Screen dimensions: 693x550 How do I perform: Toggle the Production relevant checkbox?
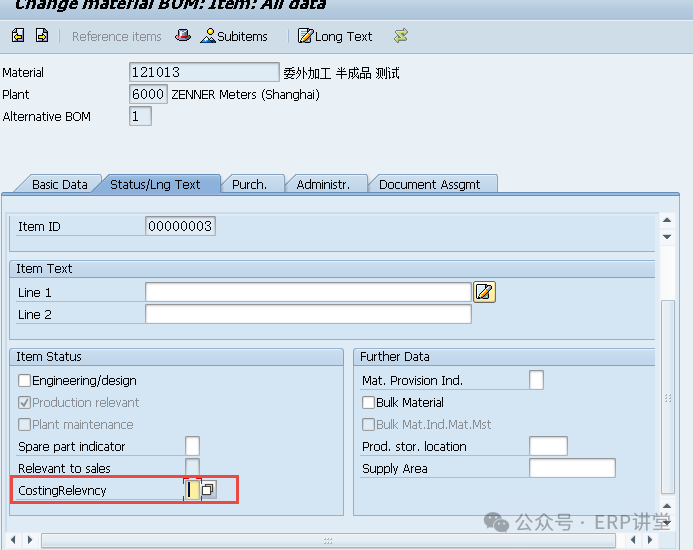[x=25, y=403]
